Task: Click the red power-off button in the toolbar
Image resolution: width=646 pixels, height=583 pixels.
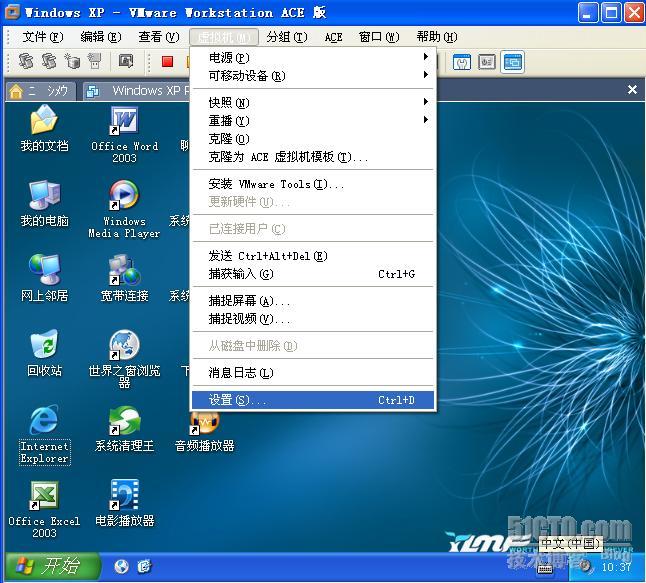Action: [167, 62]
